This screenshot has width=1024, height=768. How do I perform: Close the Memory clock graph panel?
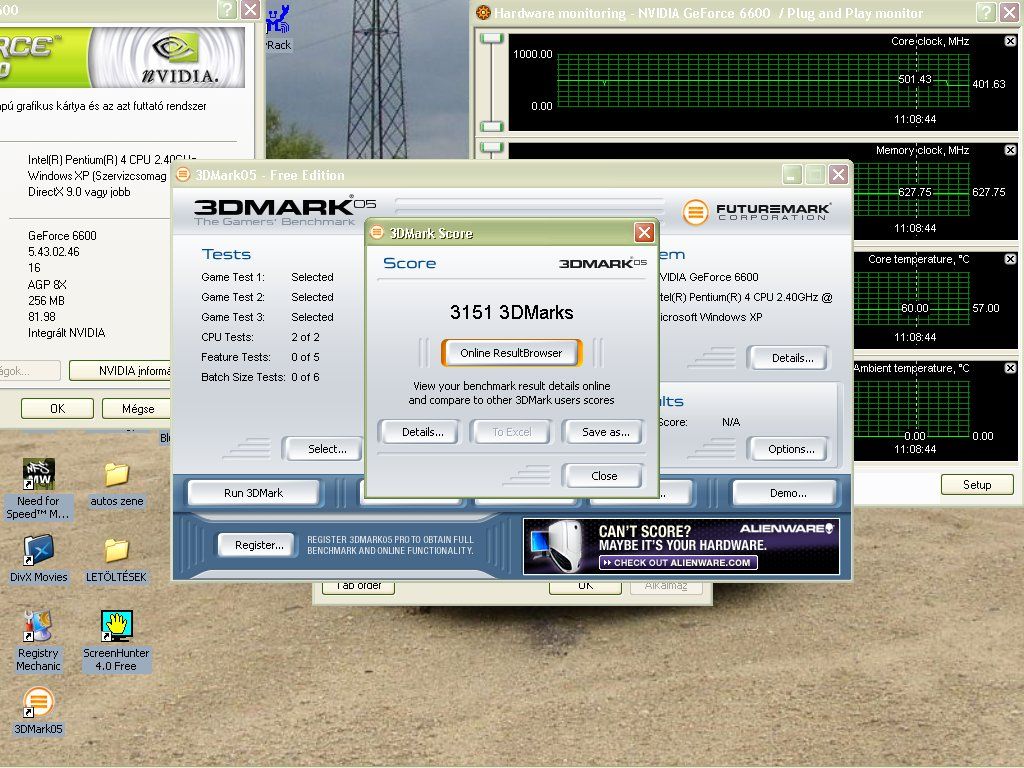1010,150
